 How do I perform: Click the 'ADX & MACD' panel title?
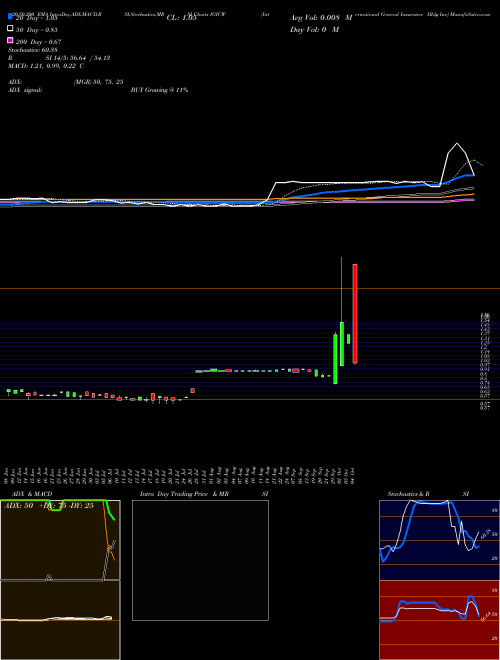tap(32, 494)
